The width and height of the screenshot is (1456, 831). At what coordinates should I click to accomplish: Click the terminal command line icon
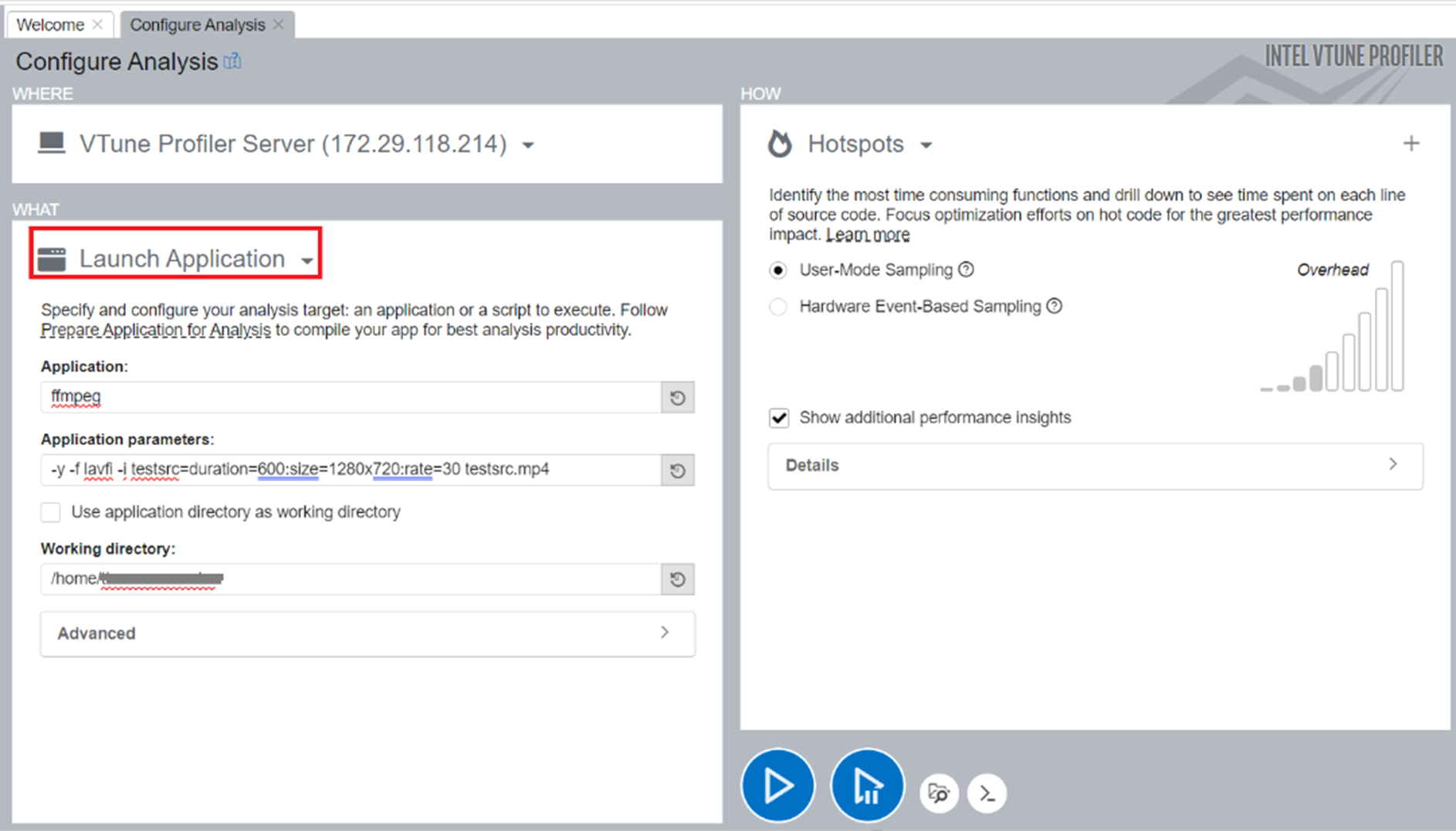(x=986, y=793)
